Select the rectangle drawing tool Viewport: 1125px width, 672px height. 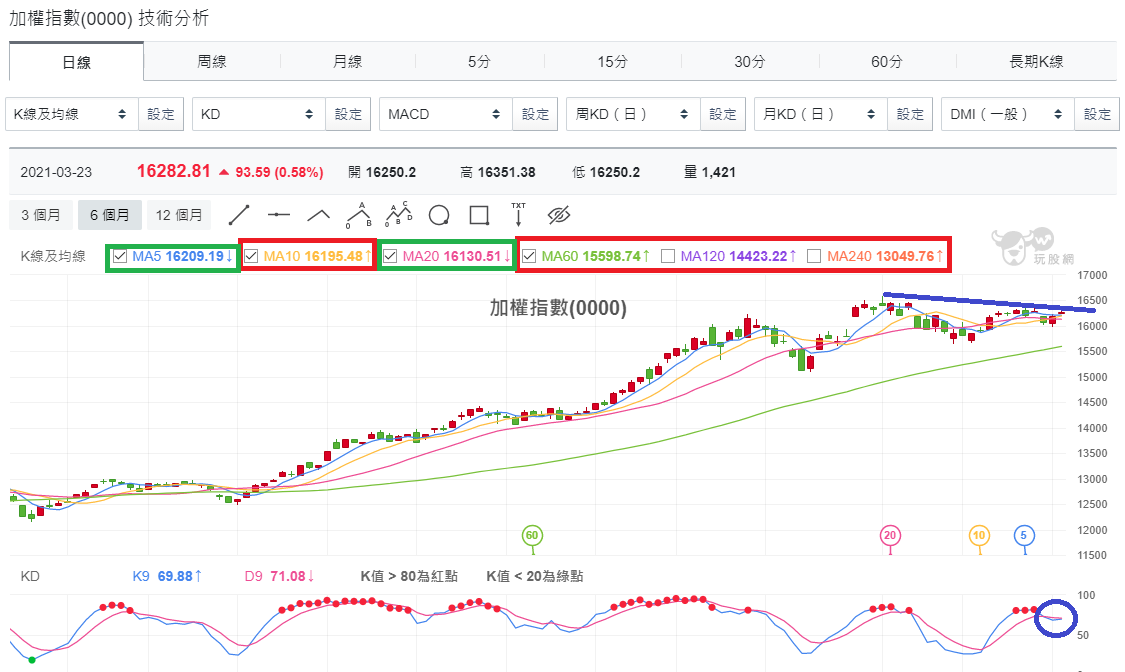click(479, 215)
